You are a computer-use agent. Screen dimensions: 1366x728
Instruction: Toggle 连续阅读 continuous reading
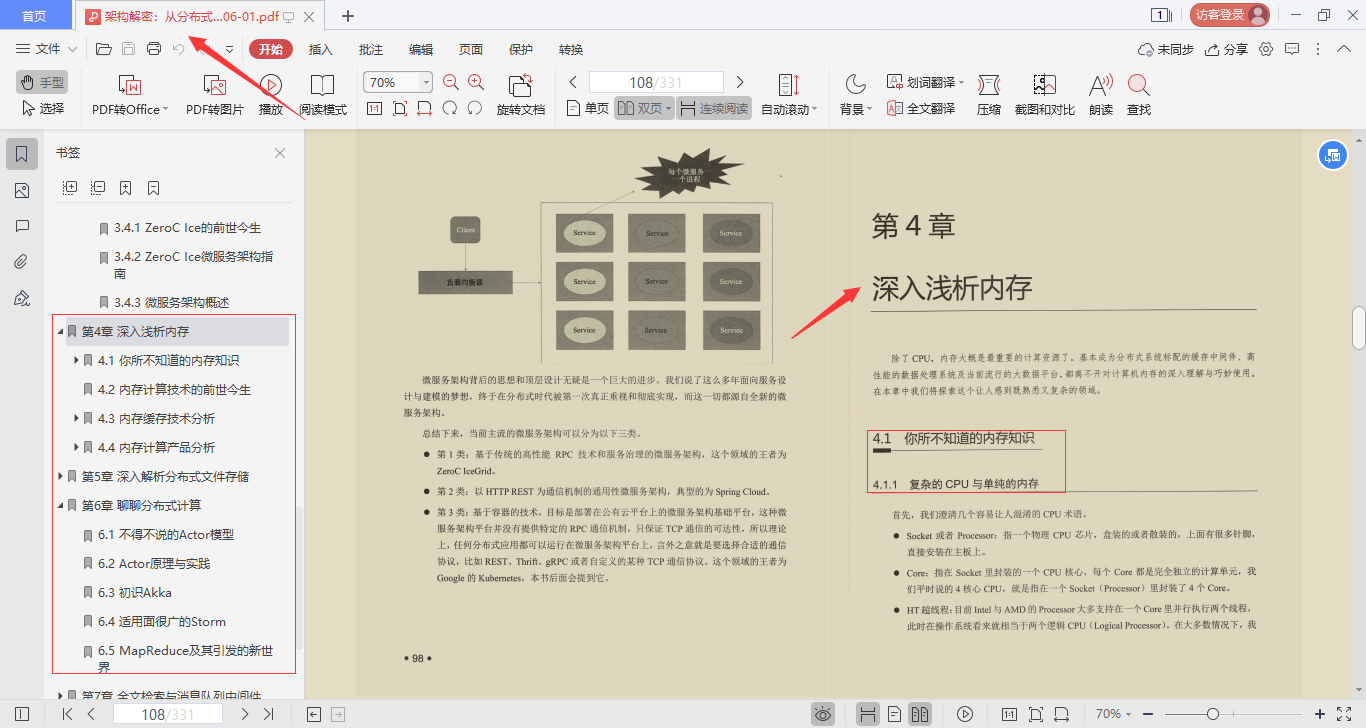coord(714,108)
